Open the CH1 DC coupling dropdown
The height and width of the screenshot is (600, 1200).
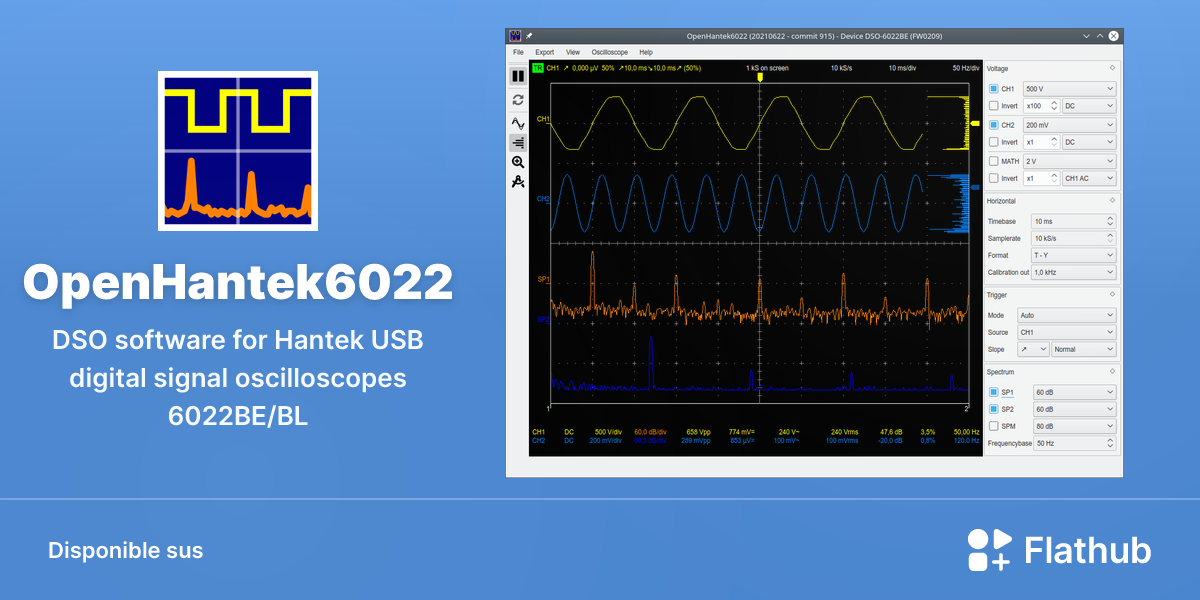click(x=1088, y=106)
